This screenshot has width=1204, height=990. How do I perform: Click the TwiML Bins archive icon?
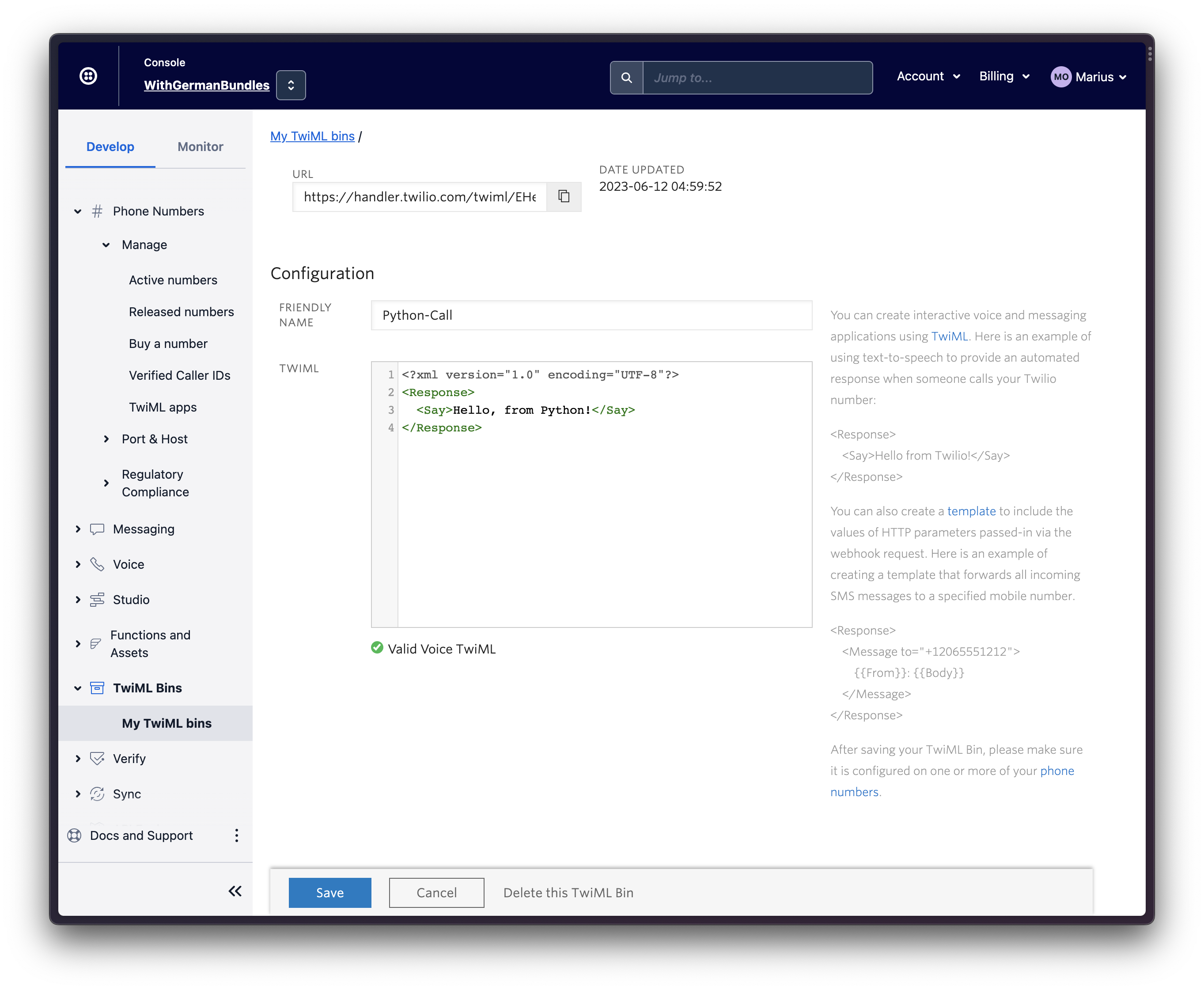click(98, 688)
